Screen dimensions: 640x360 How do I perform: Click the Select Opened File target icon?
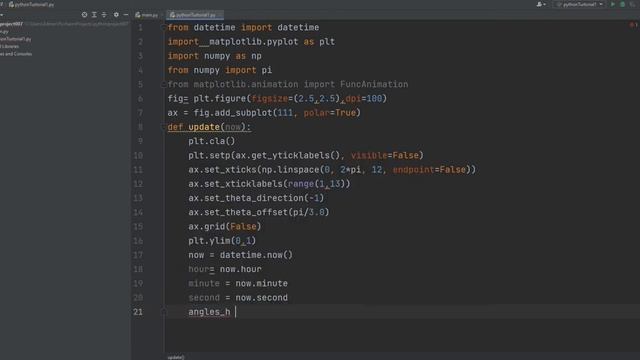[84, 15]
